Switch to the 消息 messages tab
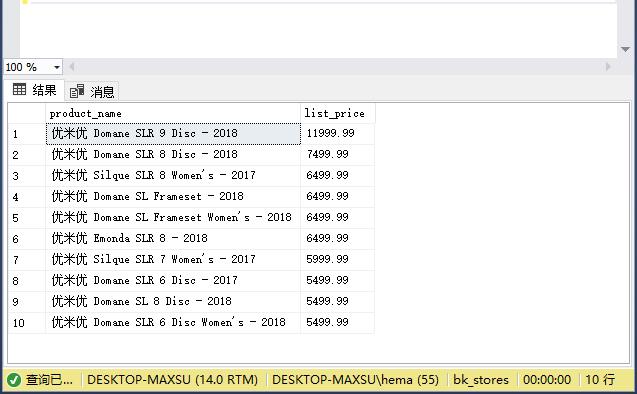The width and height of the screenshot is (637, 394). point(92,91)
